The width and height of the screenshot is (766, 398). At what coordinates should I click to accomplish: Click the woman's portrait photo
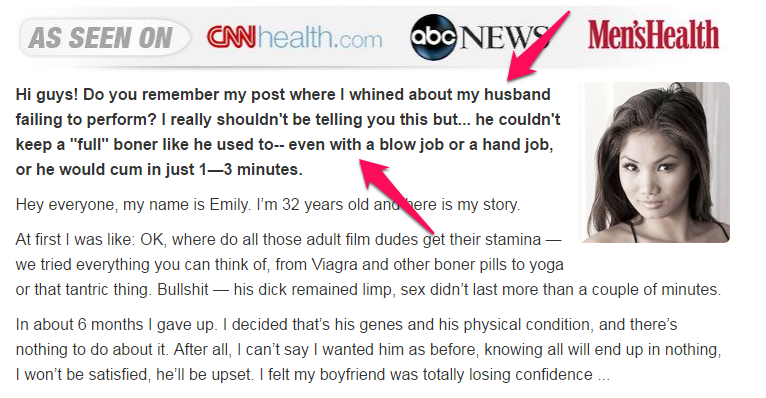(654, 162)
